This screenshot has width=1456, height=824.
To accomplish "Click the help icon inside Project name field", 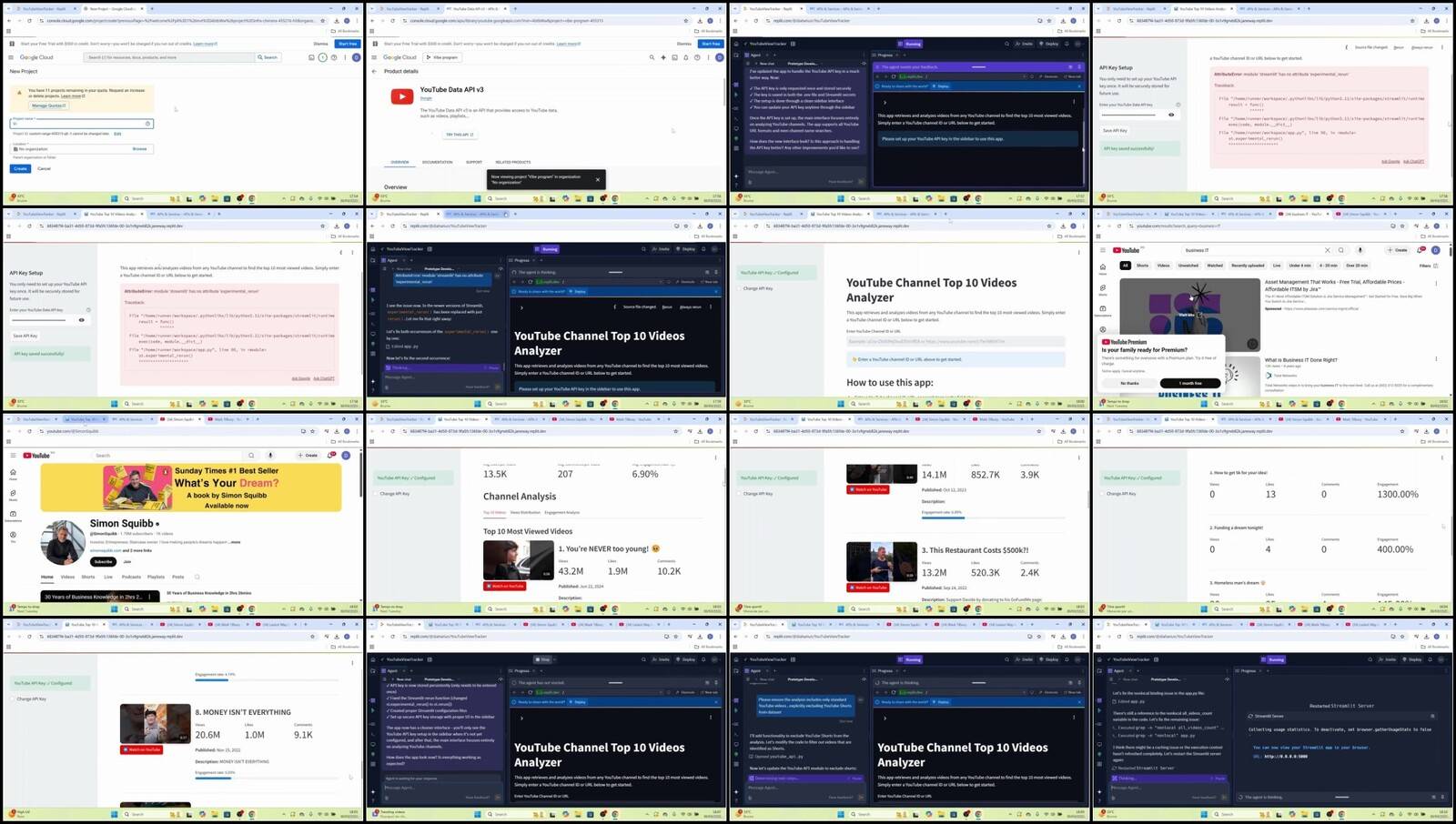I will coord(147,124).
